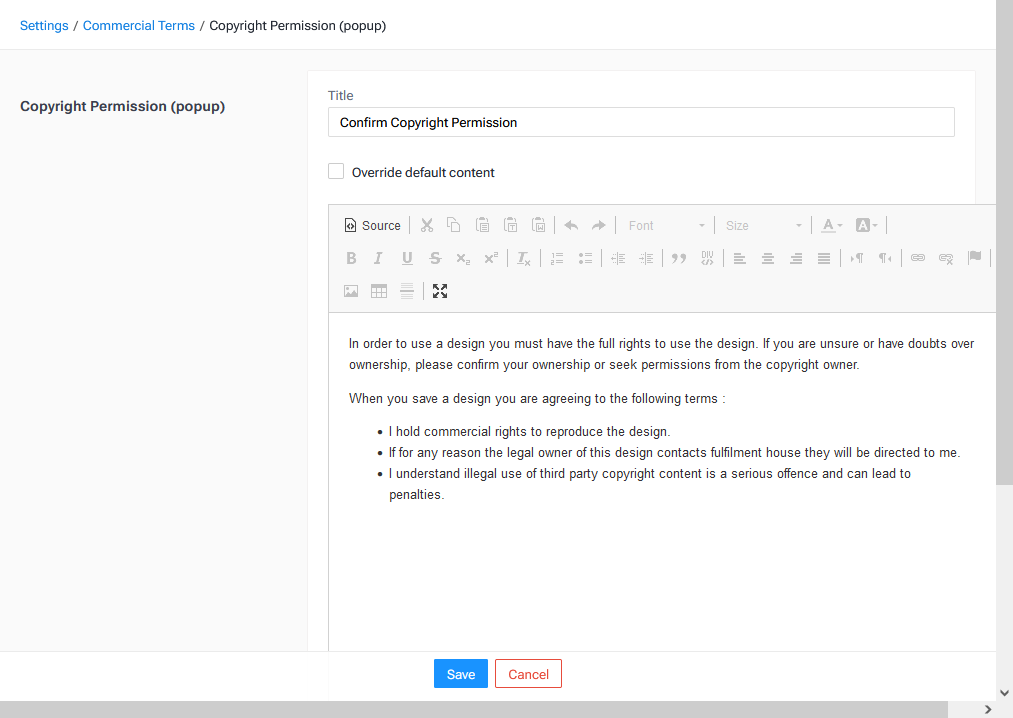The image size is (1013, 718).
Task: Open the background color dropdown
Action: pos(866,226)
